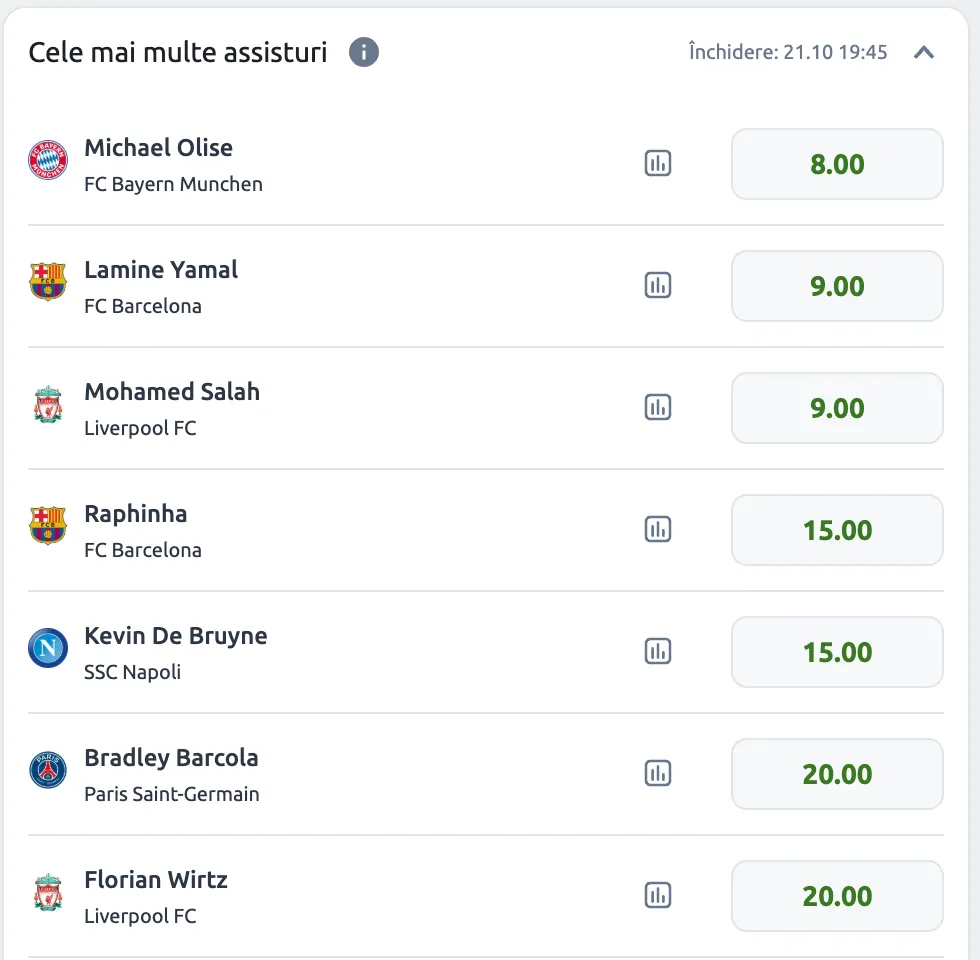Choose Mohamed Salah 9.00 odds button

click(837, 408)
